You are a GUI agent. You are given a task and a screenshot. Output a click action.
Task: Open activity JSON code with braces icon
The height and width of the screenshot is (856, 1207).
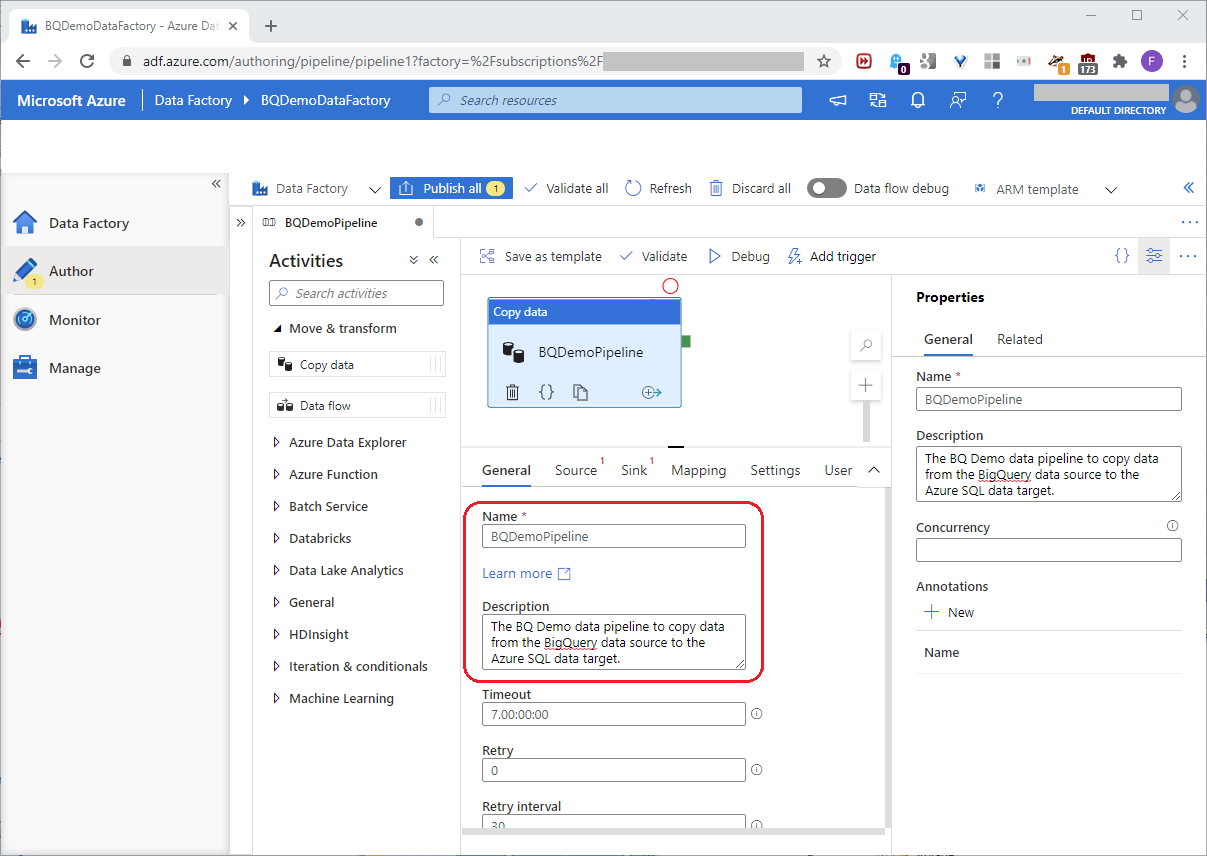click(546, 393)
